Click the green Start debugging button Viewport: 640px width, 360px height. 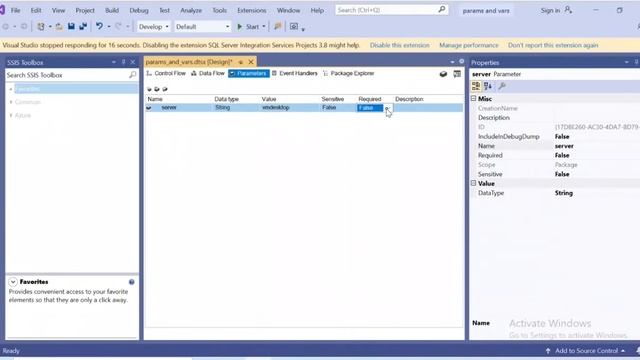click(248, 27)
